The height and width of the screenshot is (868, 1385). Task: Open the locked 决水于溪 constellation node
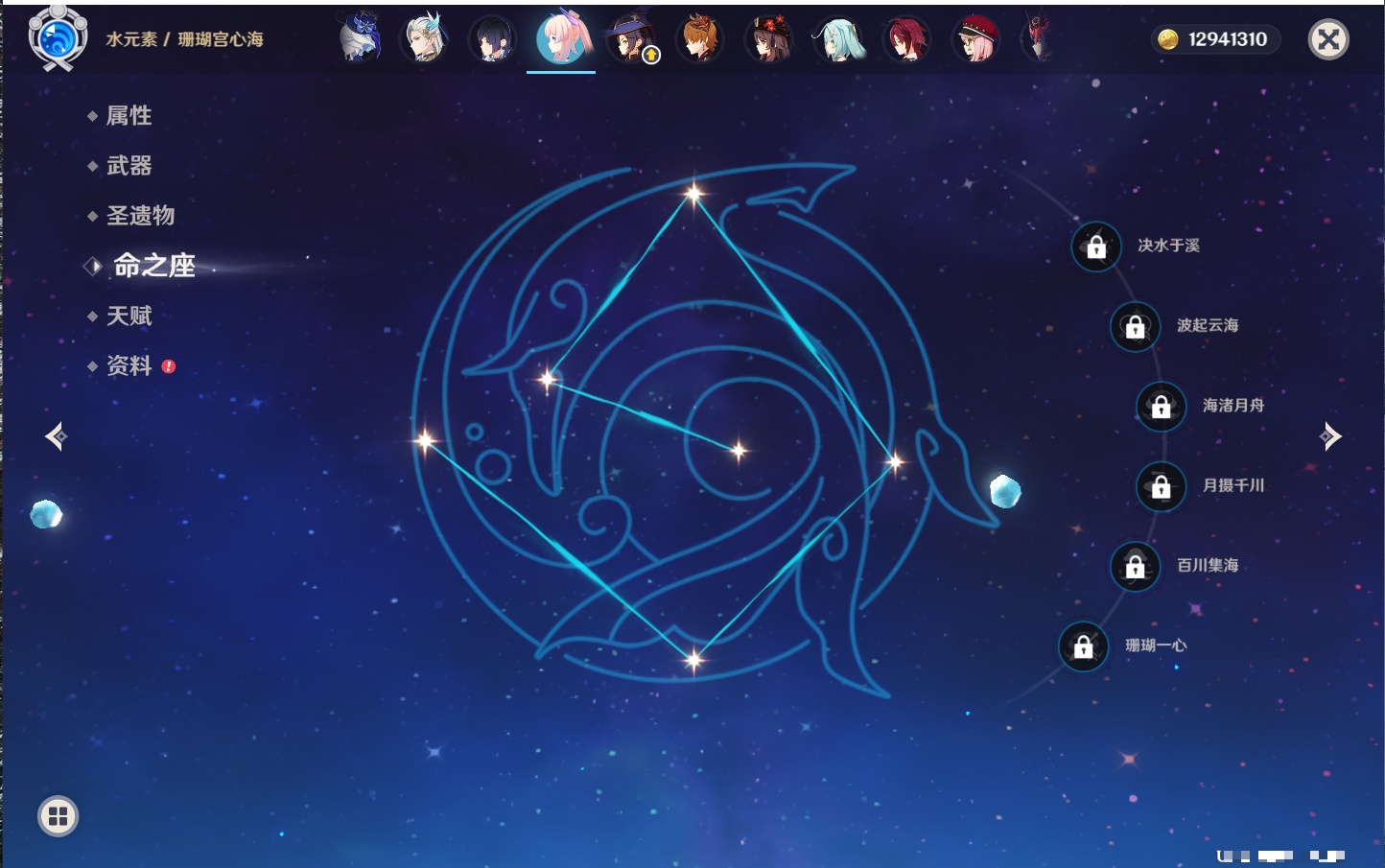pyautogui.click(x=1096, y=246)
